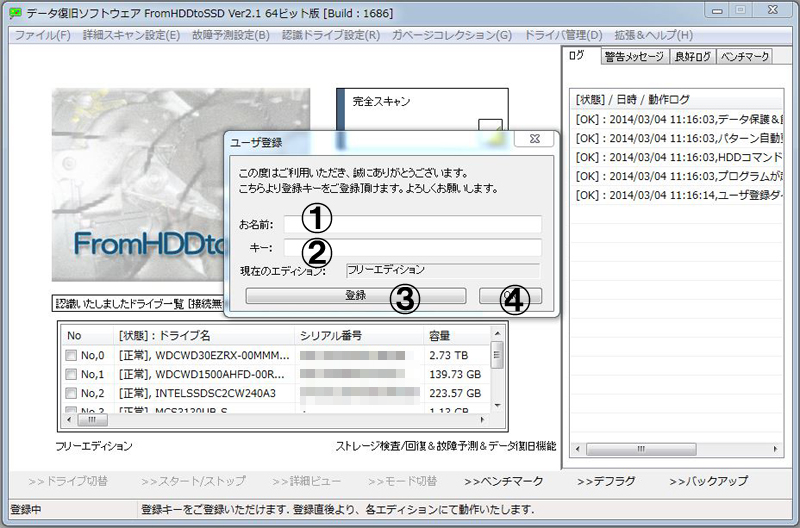The width and height of the screenshot is (800, 528).
Task: Click the >>スタート/ストップ link
Action: [x=193, y=481]
